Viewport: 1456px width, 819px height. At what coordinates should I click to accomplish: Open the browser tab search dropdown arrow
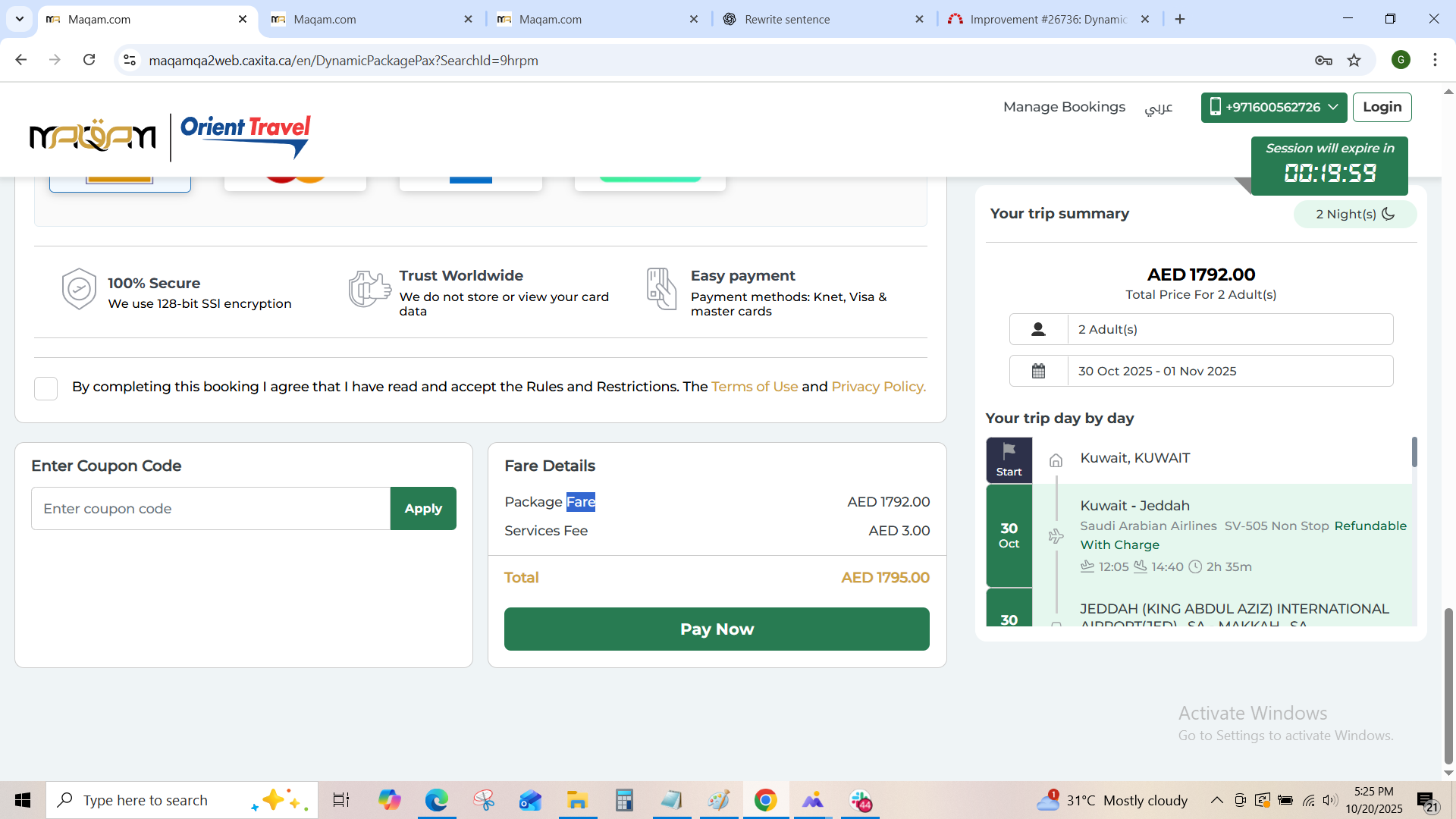(x=19, y=19)
